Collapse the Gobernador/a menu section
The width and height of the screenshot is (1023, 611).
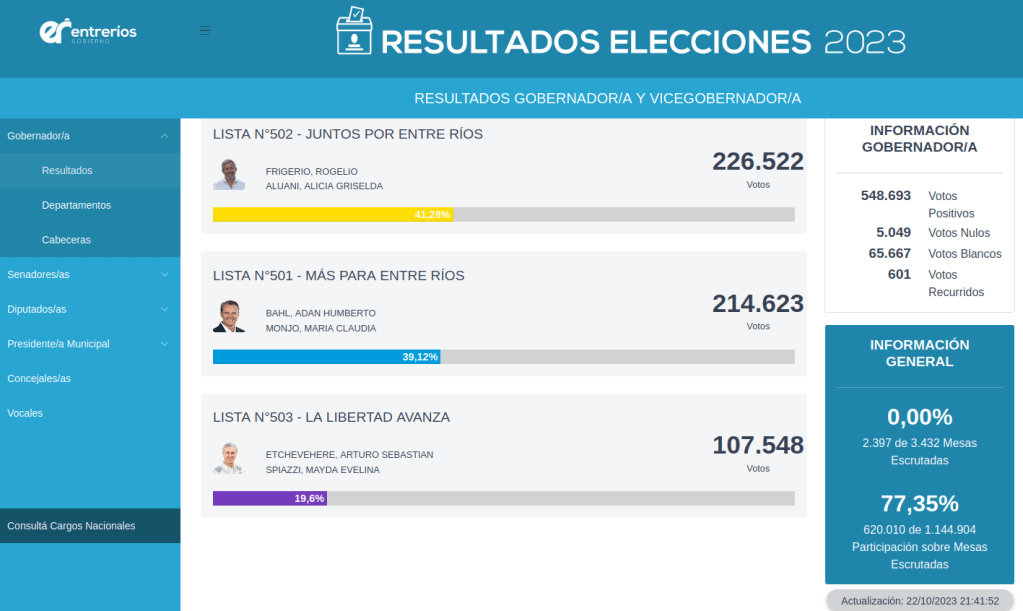click(x=164, y=136)
